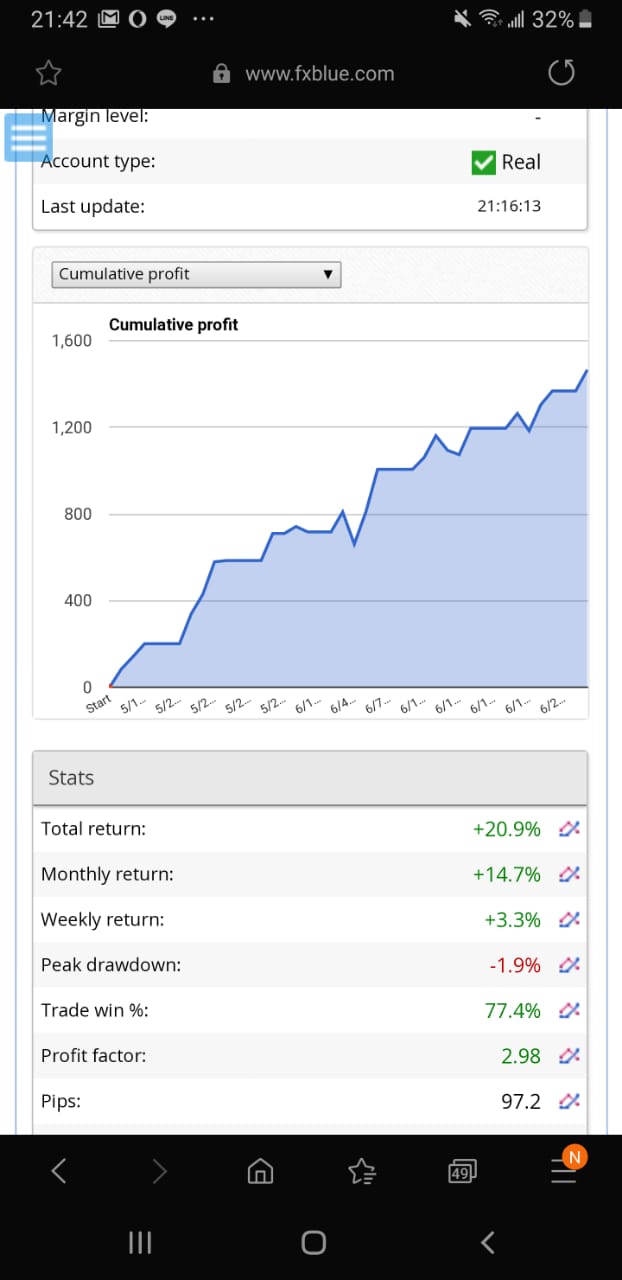Open chart icon next to Trade win %
This screenshot has height=1280, width=622.
point(569,1011)
